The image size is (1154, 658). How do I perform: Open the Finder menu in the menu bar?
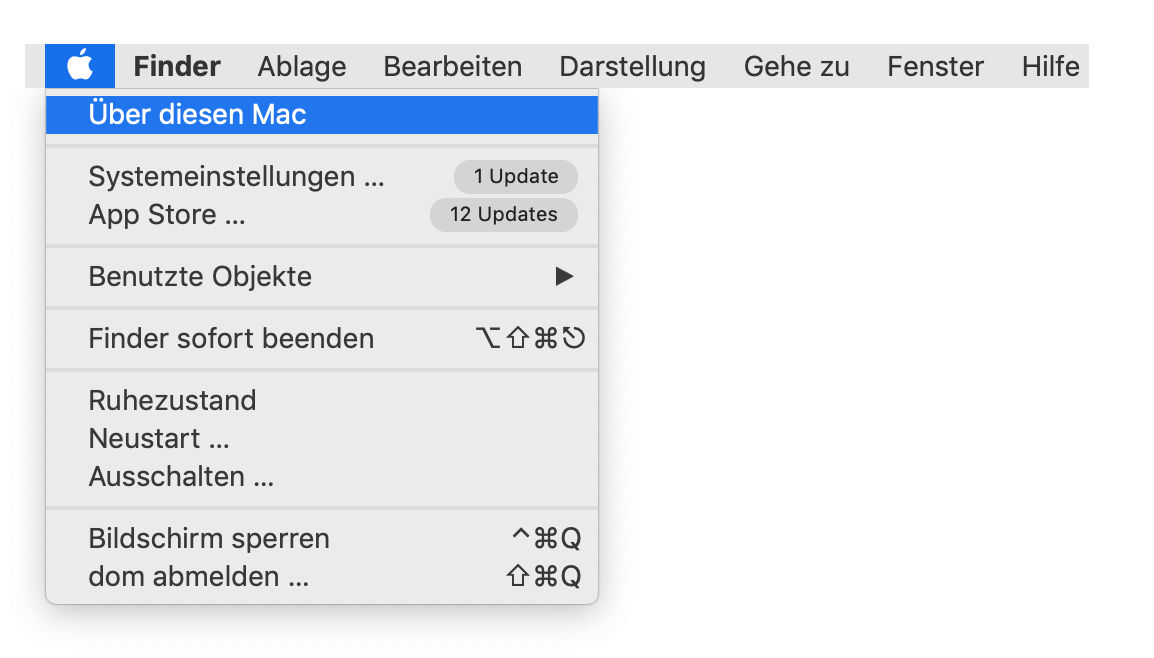click(x=176, y=66)
